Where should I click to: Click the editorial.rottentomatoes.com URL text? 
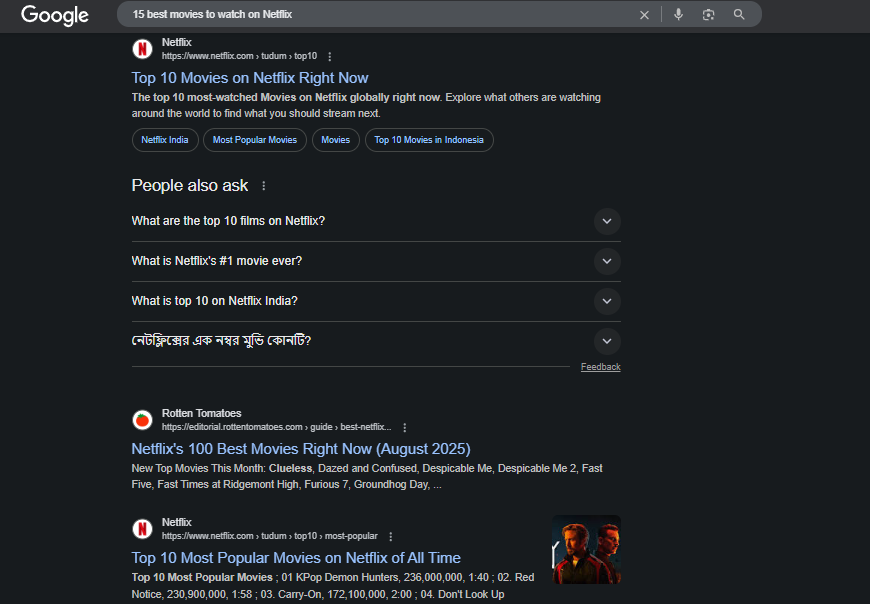(x=276, y=427)
